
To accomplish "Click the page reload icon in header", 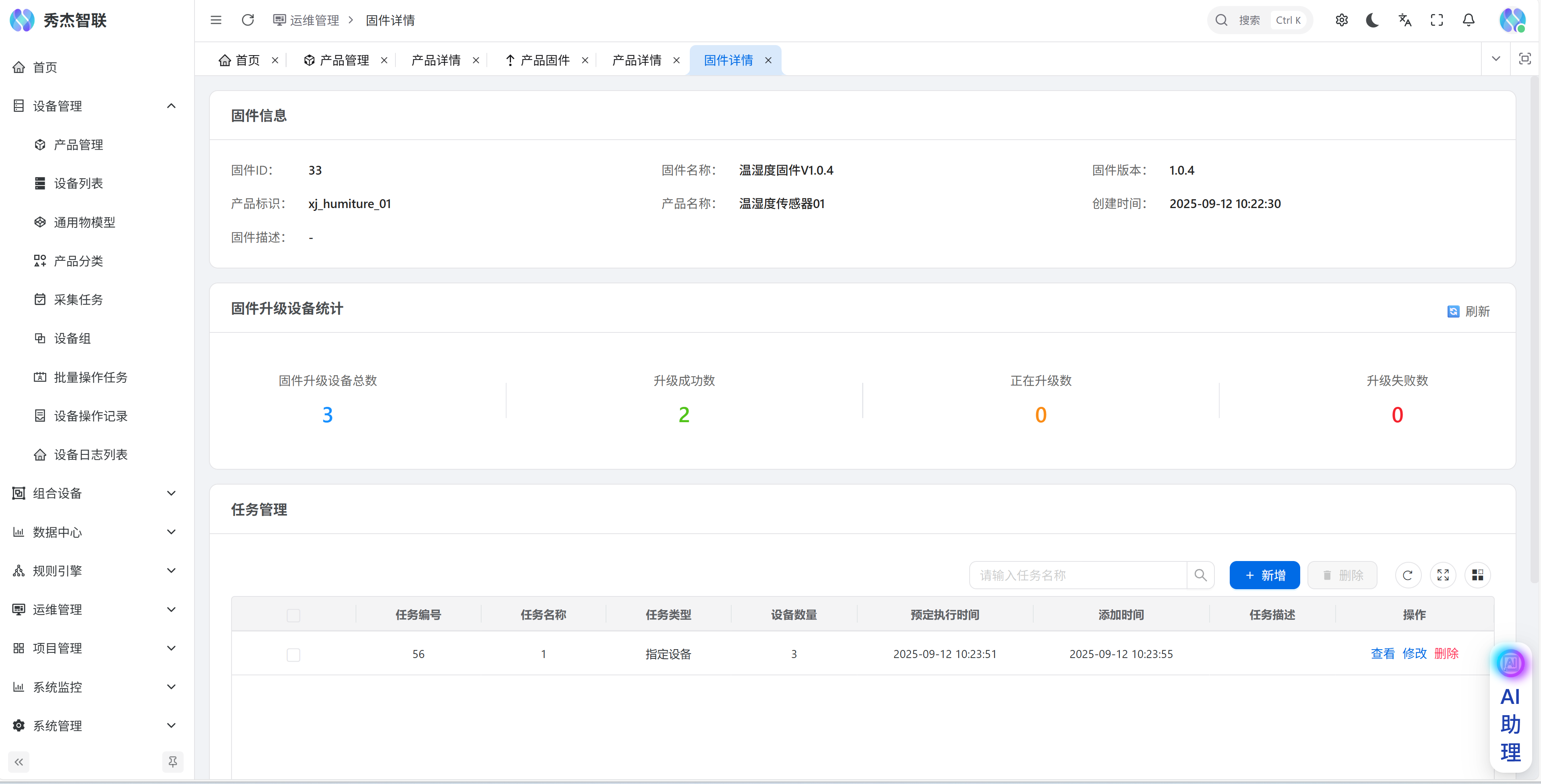I will pyautogui.click(x=248, y=21).
